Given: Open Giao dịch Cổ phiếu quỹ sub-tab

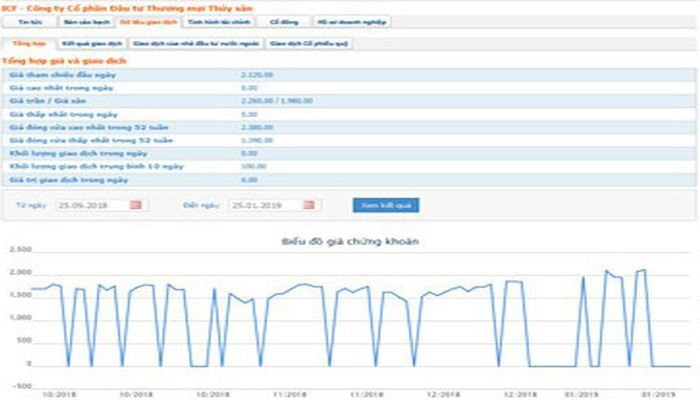Looking at the screenshot, I should pyautogui.click(x=307, y=44).
